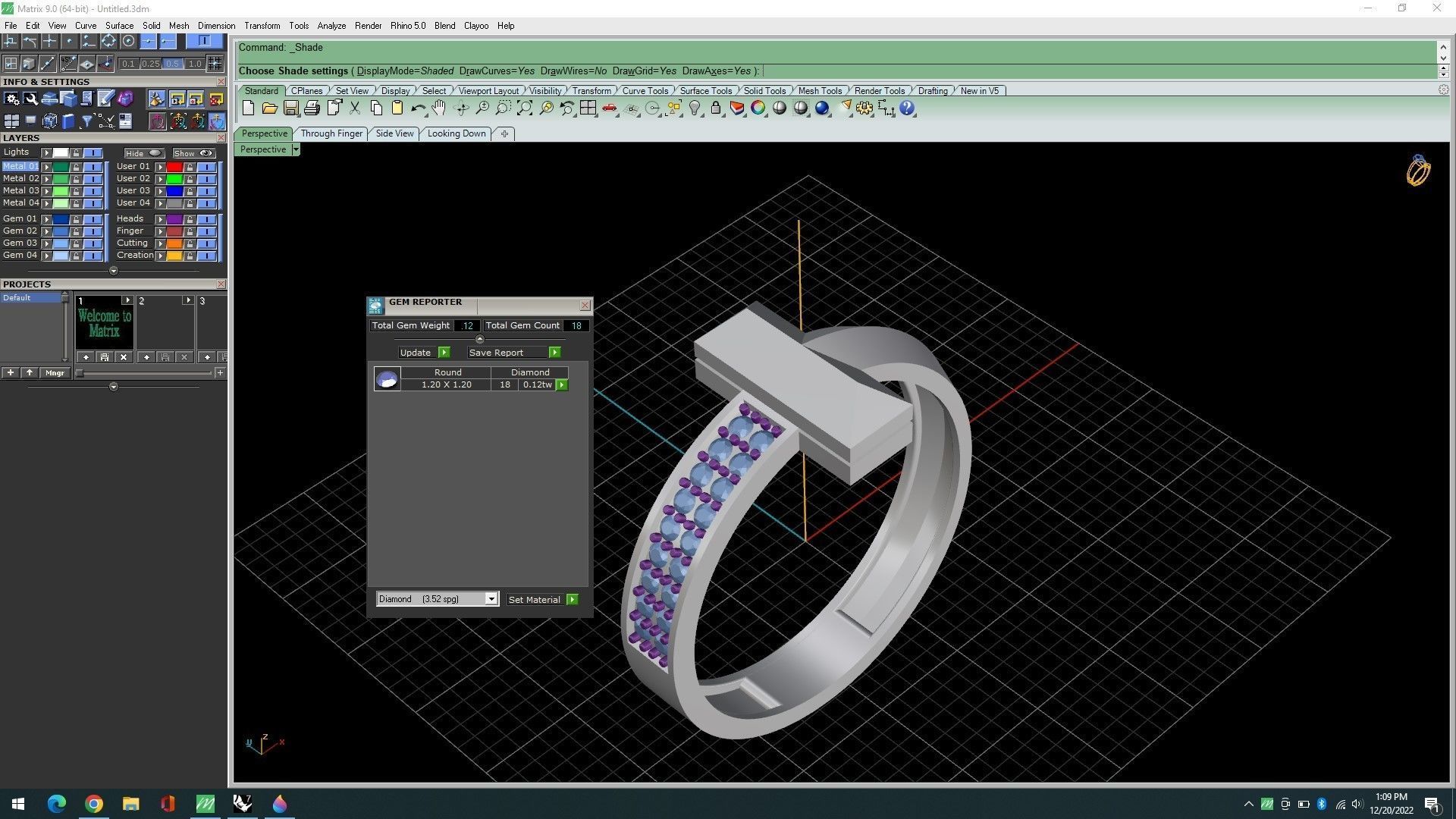Viewport: 1456px width, 819px height.
Task: Click the color wheel Object Properties icon
Action: click(x=758, y=108)
